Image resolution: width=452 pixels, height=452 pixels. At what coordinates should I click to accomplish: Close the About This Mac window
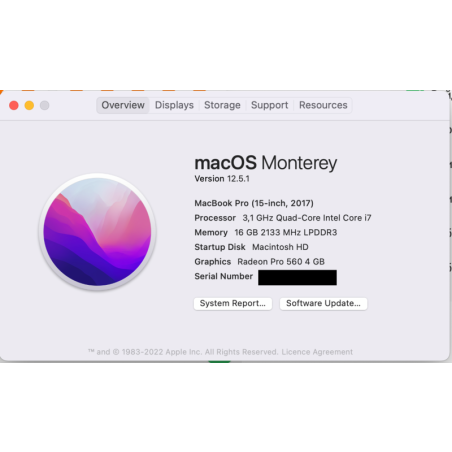pyautogui.click(x=14, y=105)
